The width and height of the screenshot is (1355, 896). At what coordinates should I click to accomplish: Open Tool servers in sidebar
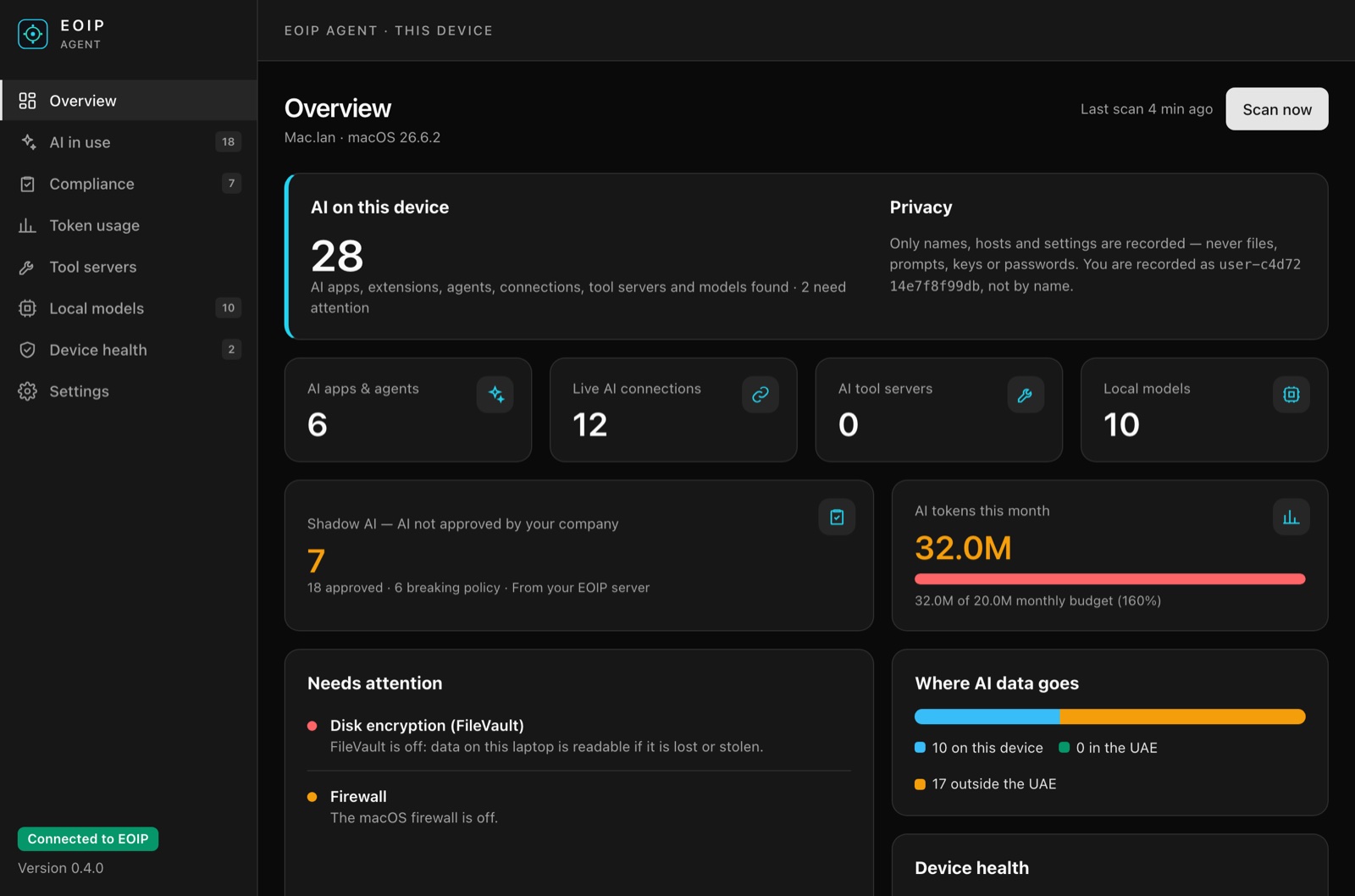(129, 267)
